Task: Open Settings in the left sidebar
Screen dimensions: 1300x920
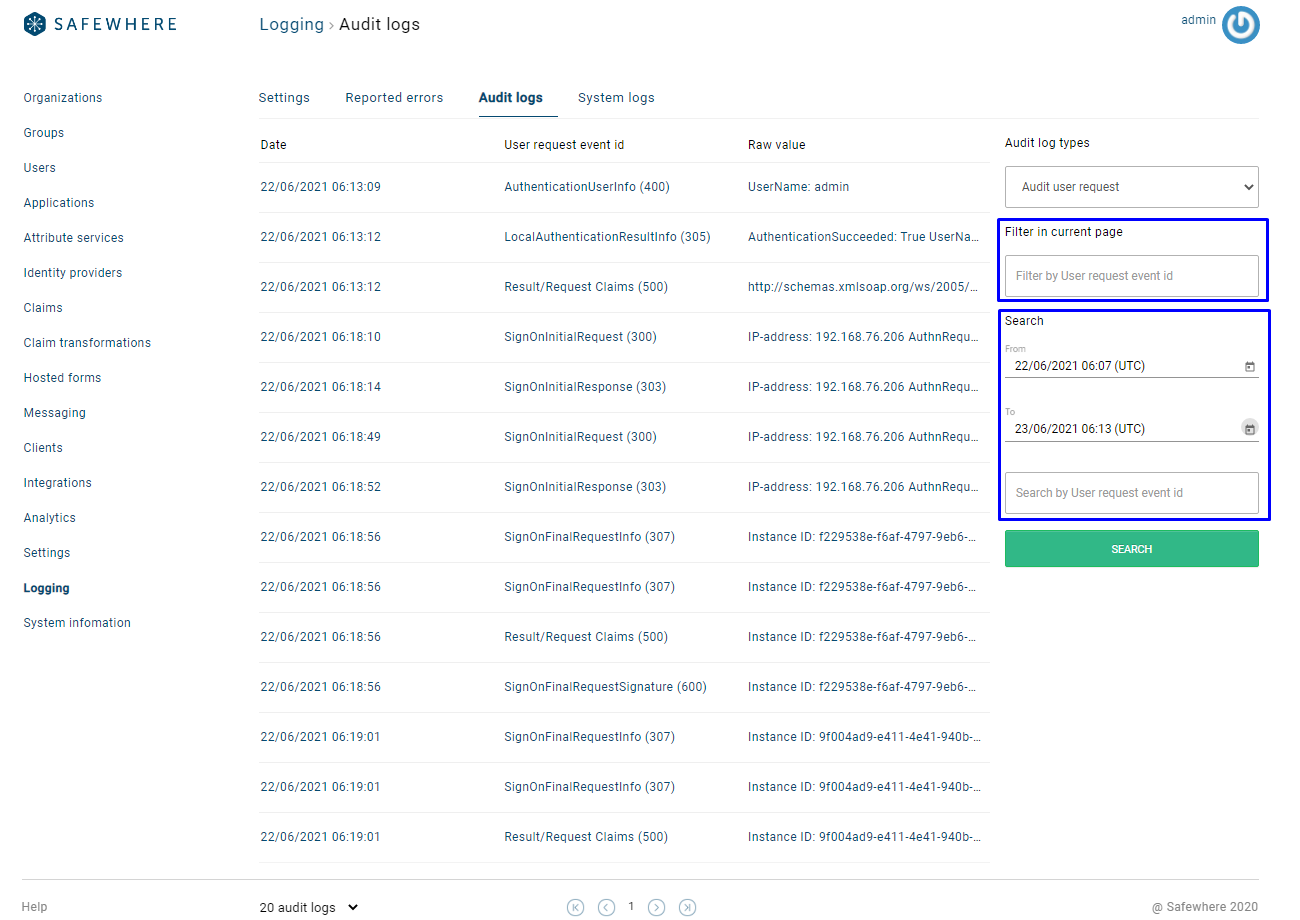Action: 47,553
